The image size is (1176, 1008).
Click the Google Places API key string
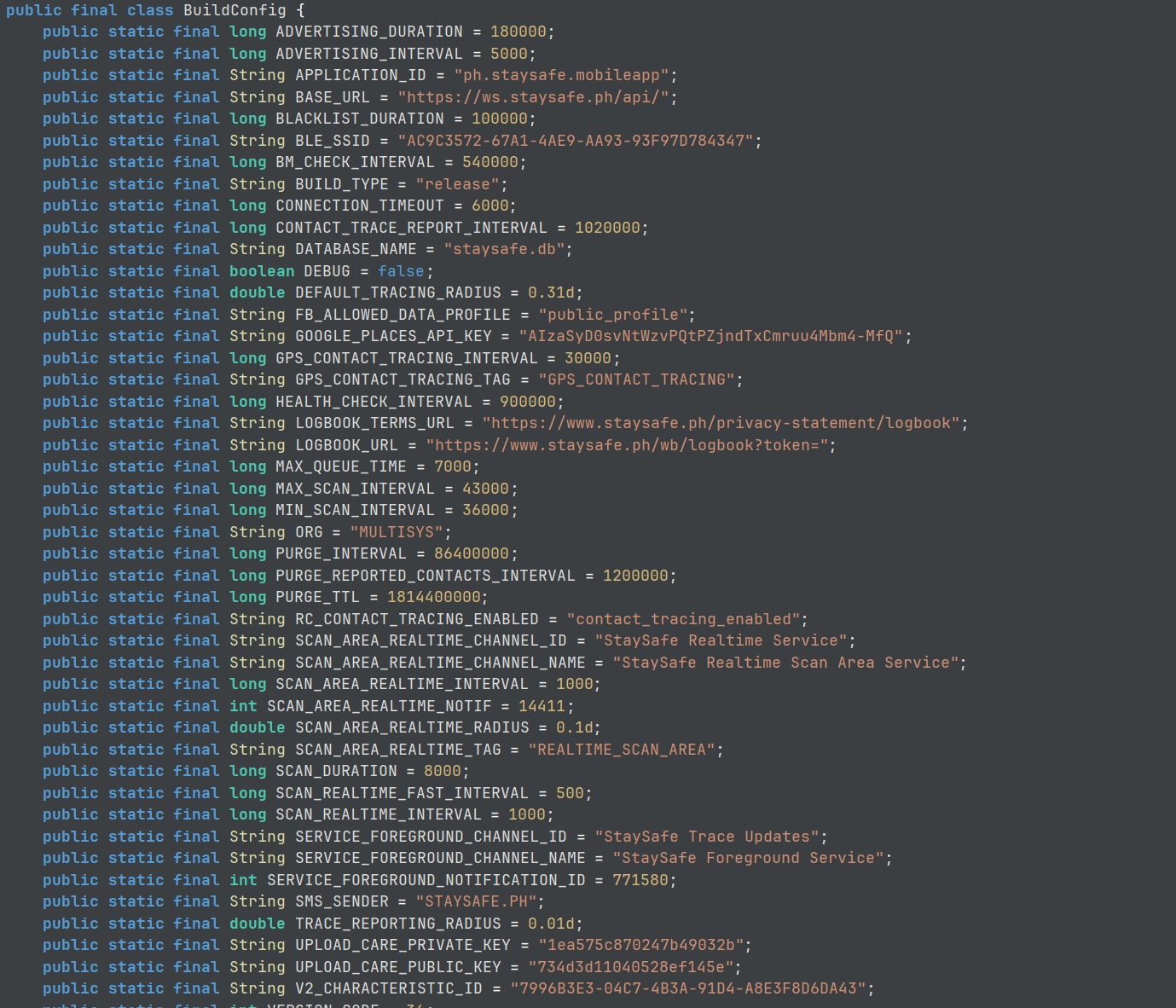[x=711, y=336]
